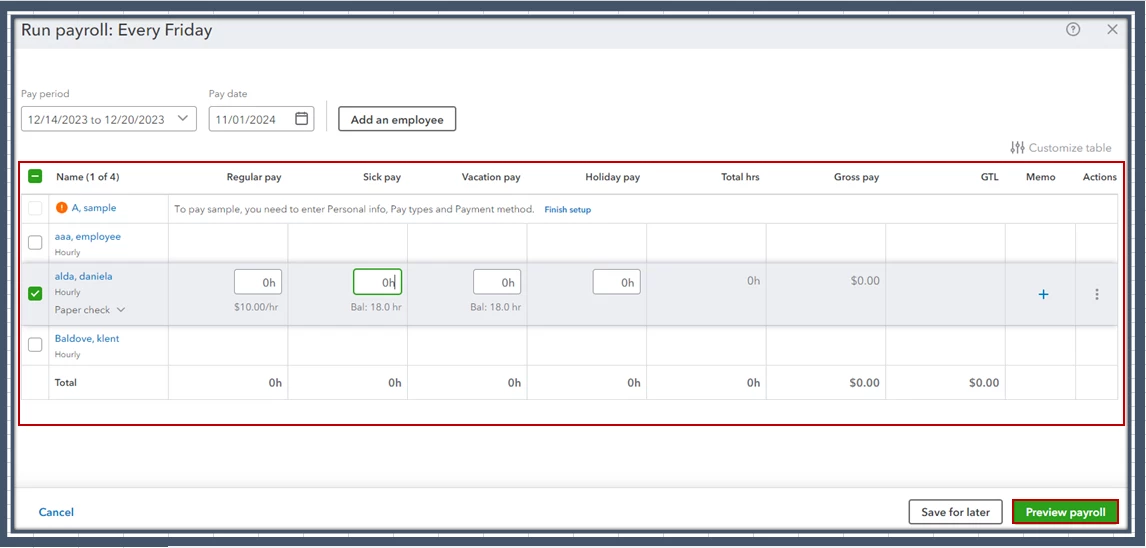Click the Run payroll: Every Friday title

coord(117,31)
